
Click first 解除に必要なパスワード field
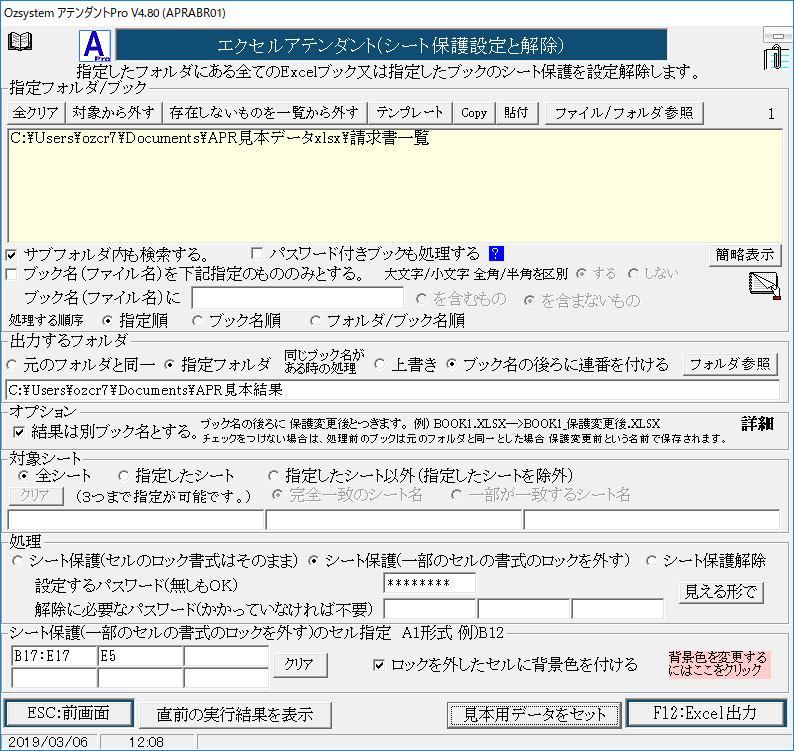click(x=429, y=609)
